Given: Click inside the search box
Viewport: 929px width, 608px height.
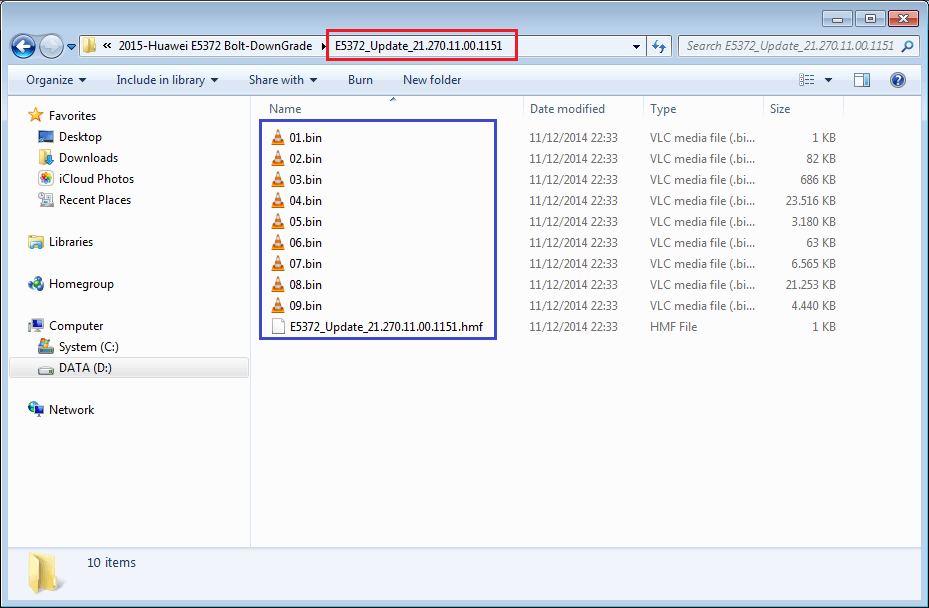Looking at the screenshot, I should [790, 46].
